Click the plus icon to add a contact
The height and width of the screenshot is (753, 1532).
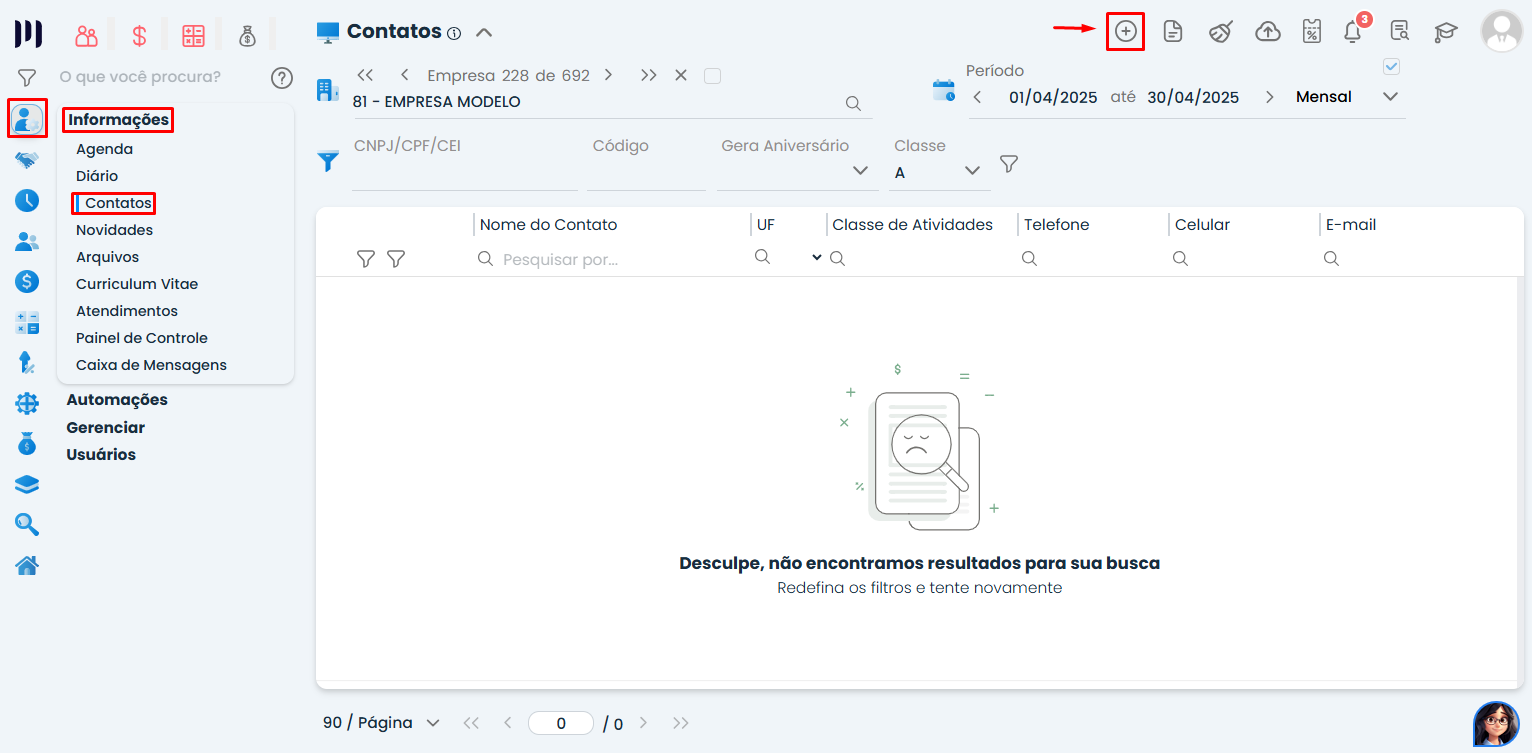1126,31
